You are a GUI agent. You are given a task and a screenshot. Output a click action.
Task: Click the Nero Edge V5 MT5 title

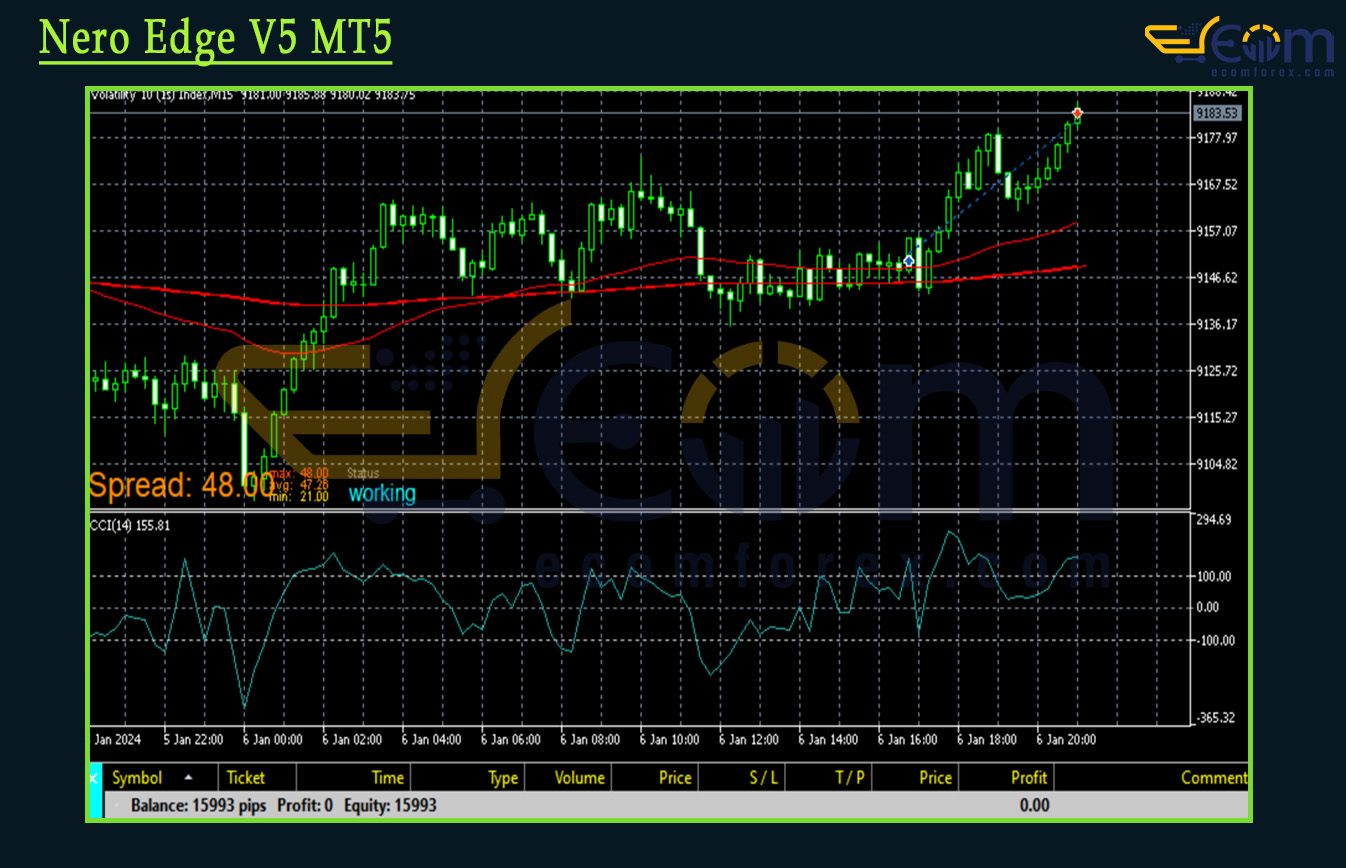click(215, 40)
